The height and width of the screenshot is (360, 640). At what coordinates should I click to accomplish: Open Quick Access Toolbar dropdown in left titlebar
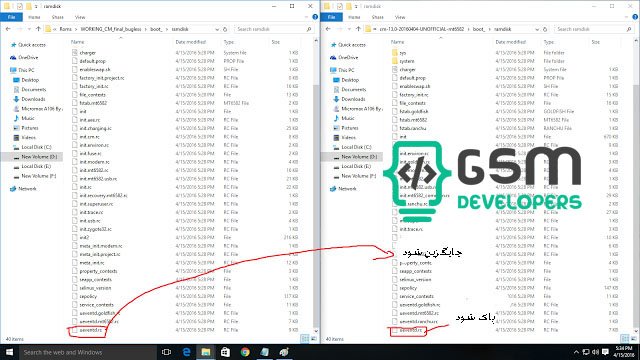pos(36,6)
